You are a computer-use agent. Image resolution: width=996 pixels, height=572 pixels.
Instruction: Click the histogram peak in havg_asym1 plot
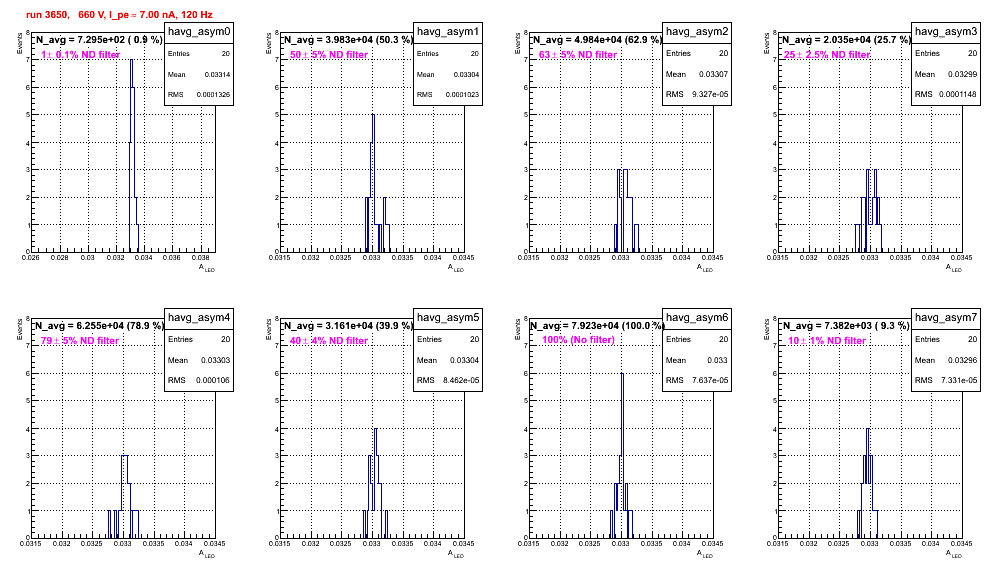pos(374,116)
